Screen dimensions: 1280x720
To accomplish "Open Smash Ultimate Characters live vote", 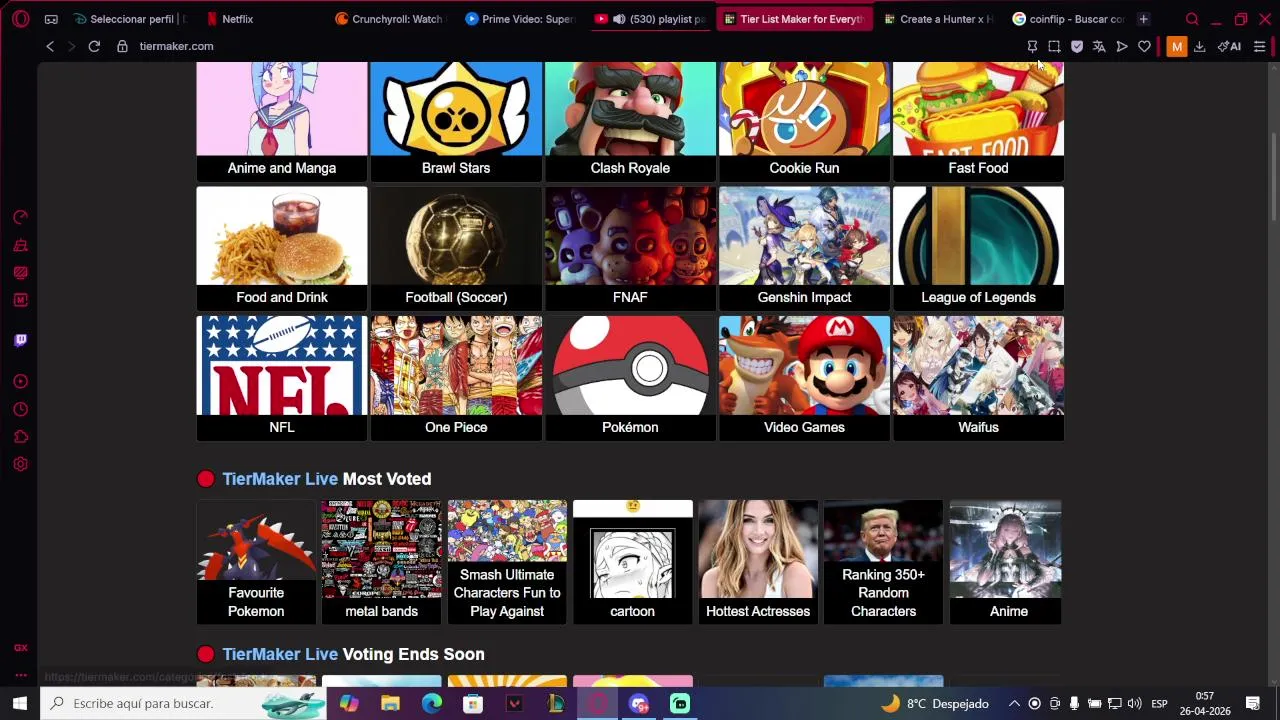I will tap(507, 562).
